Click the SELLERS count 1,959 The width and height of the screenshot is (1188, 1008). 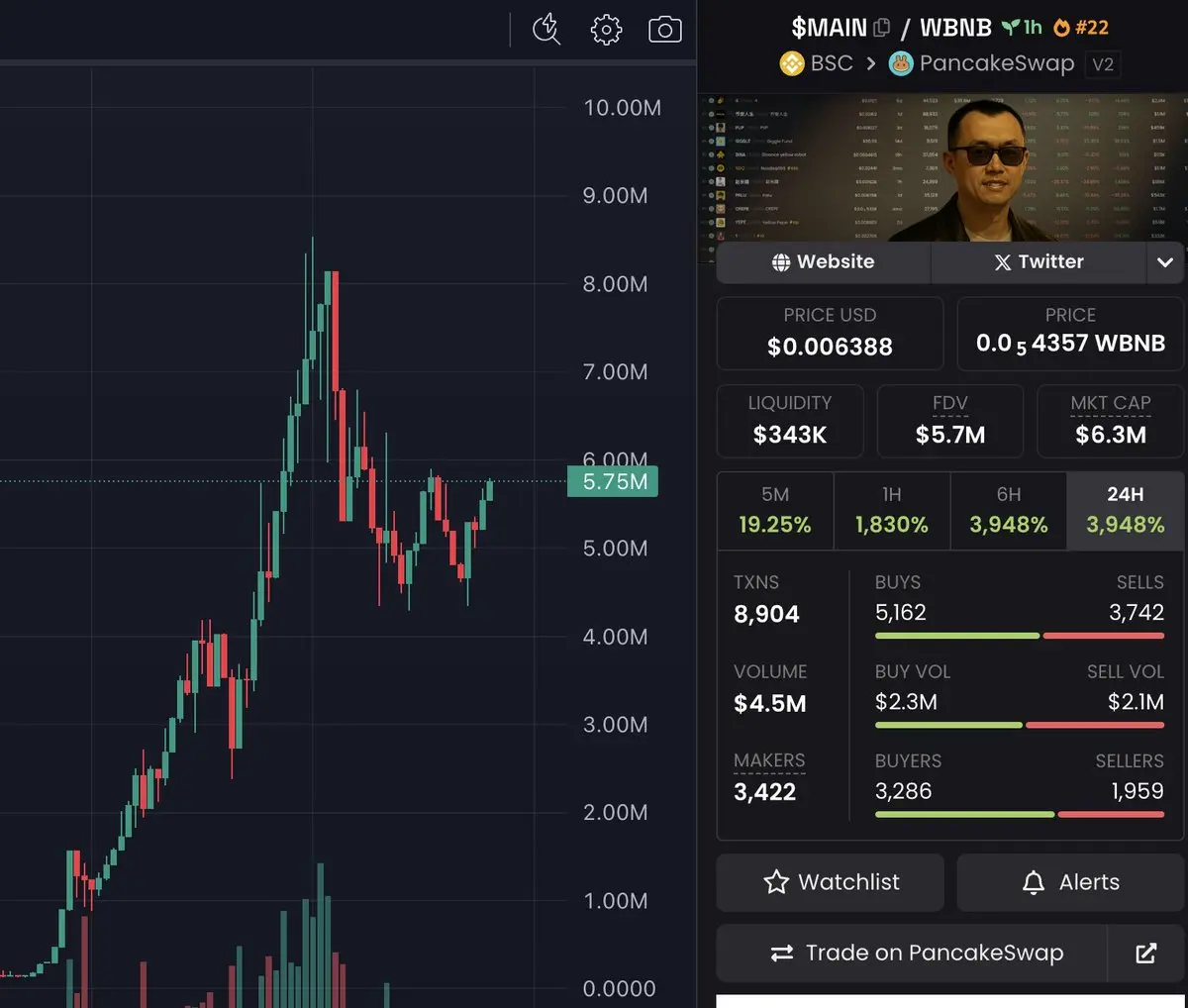coord(1138,791)
